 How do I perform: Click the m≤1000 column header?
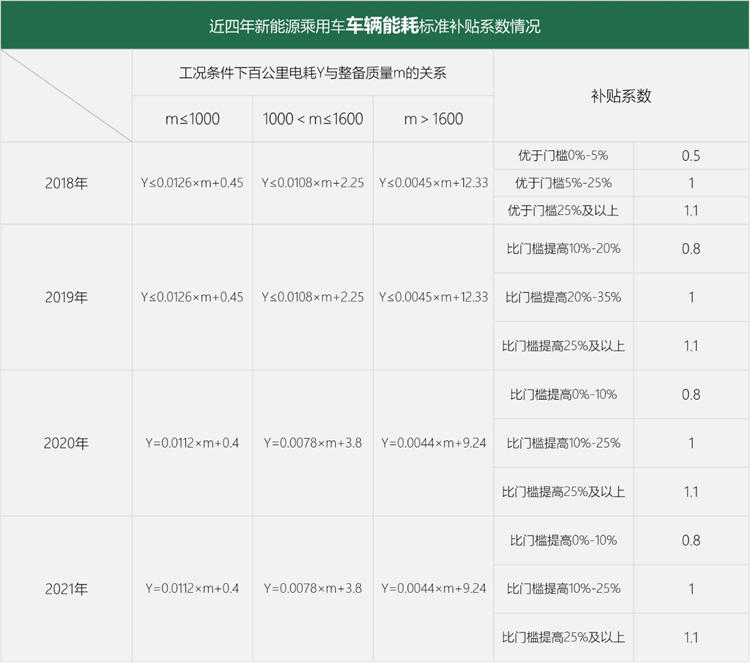tap(192, 119)
